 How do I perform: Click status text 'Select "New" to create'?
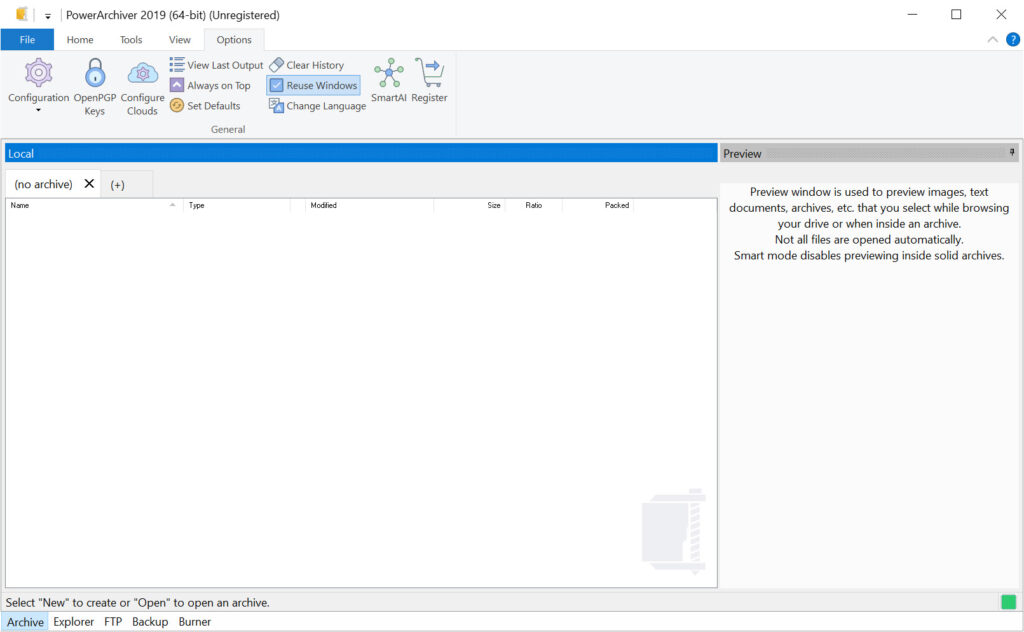click(138, 603)
